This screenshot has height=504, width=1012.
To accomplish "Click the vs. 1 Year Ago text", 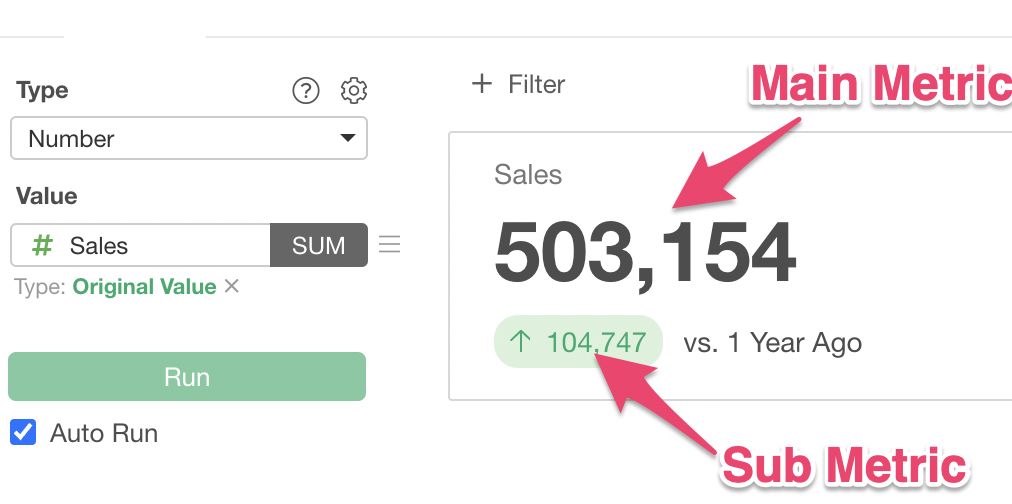I will [772, 343].
